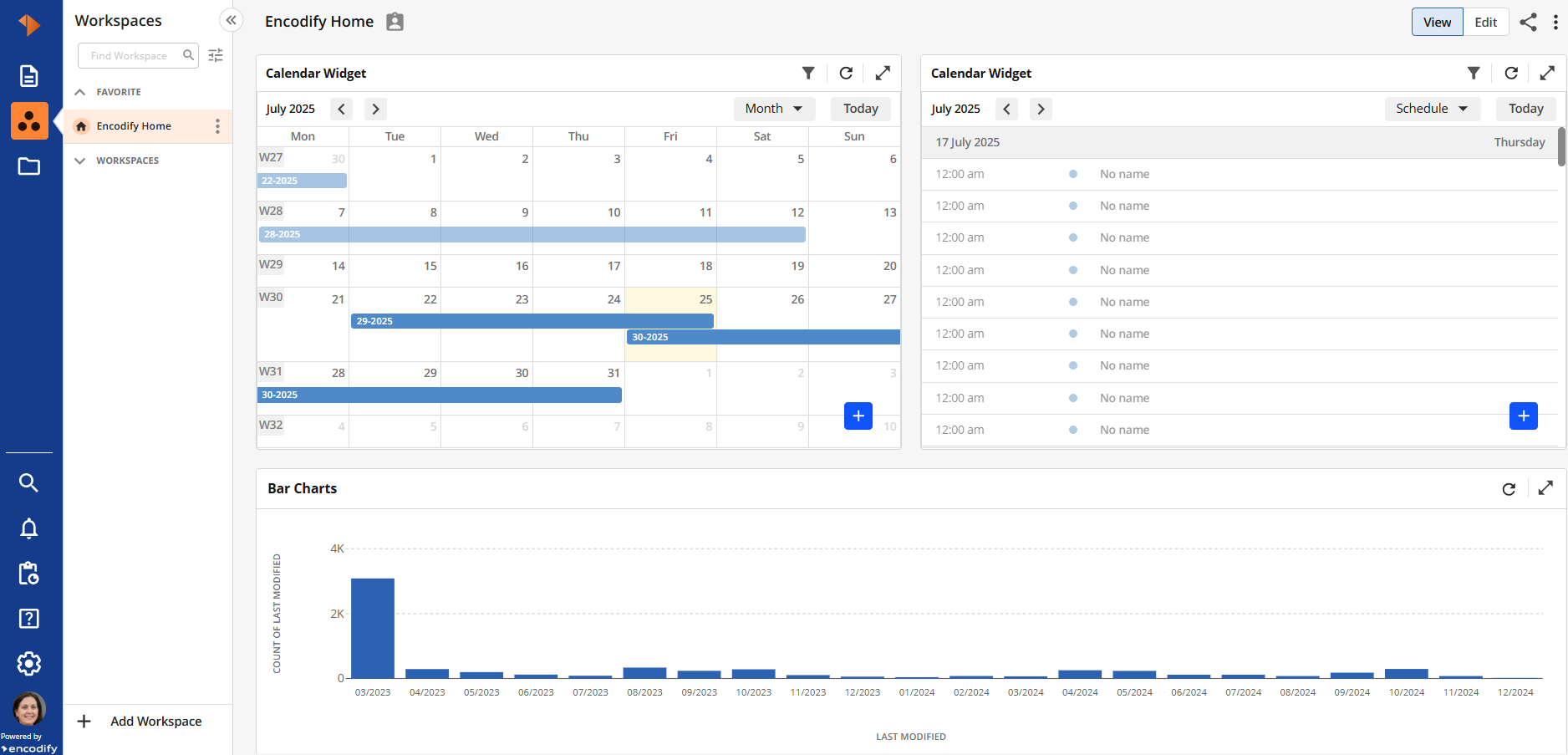Expand the left Calendar Widget fullscreen
The image size is (1568, 755).
pyautogui.click(x=883, y=73)
